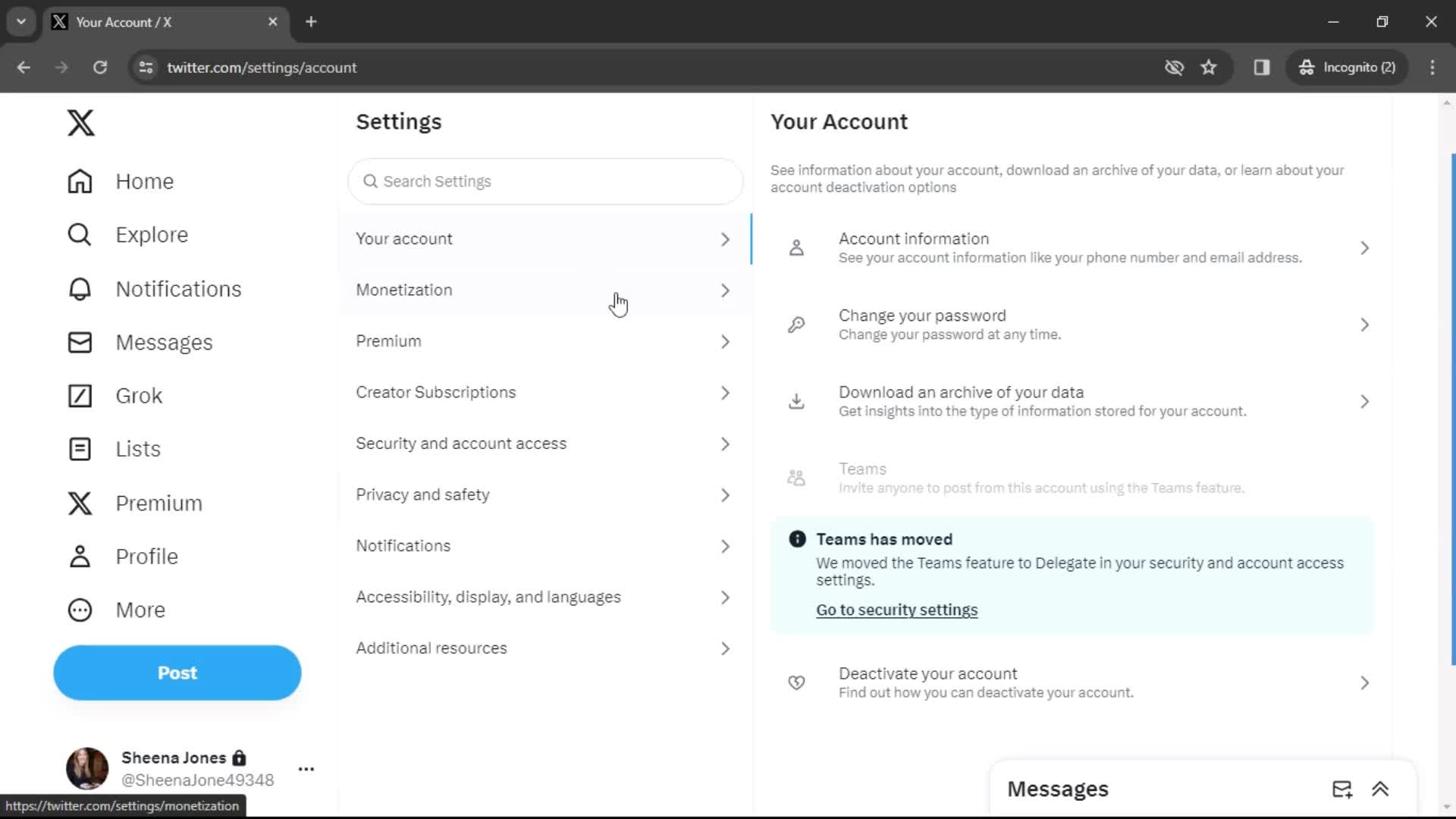Select the Notifications bell icon
1456x819 pixels.
click(79, 287)
